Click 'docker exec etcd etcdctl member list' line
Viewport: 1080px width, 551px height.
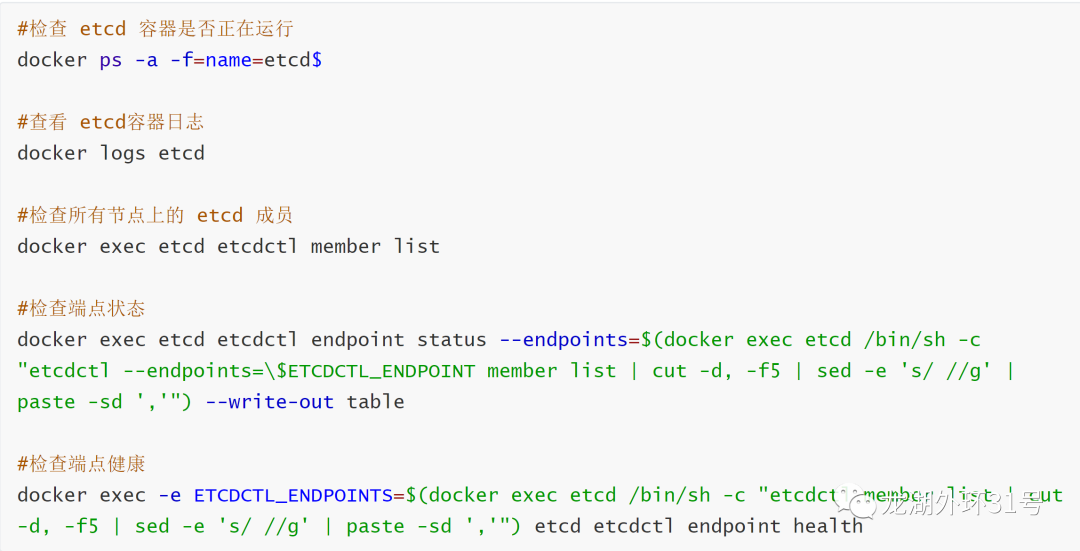click(x=228, y=246)
